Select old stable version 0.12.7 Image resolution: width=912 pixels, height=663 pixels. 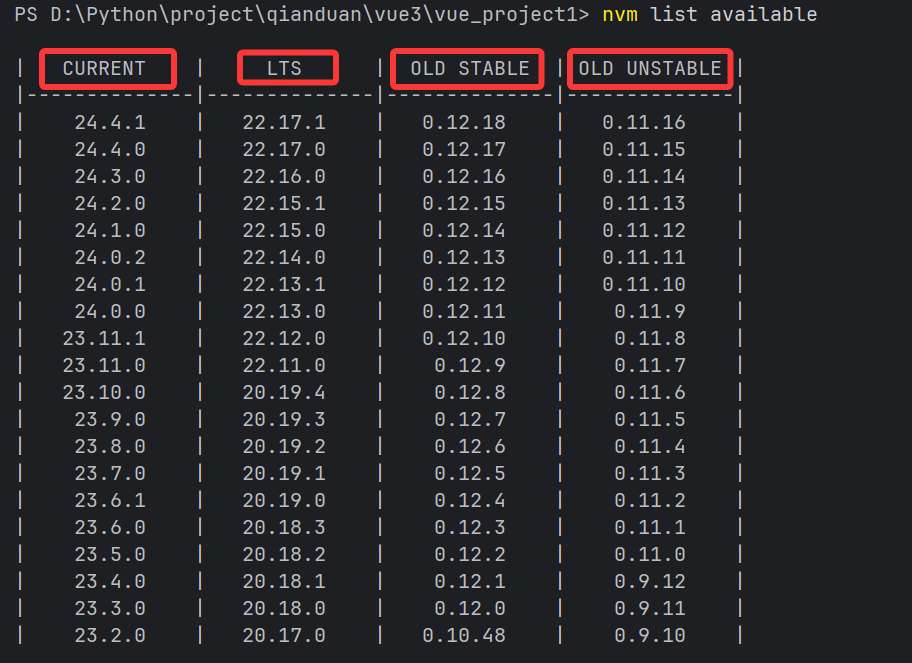point(470,419)
